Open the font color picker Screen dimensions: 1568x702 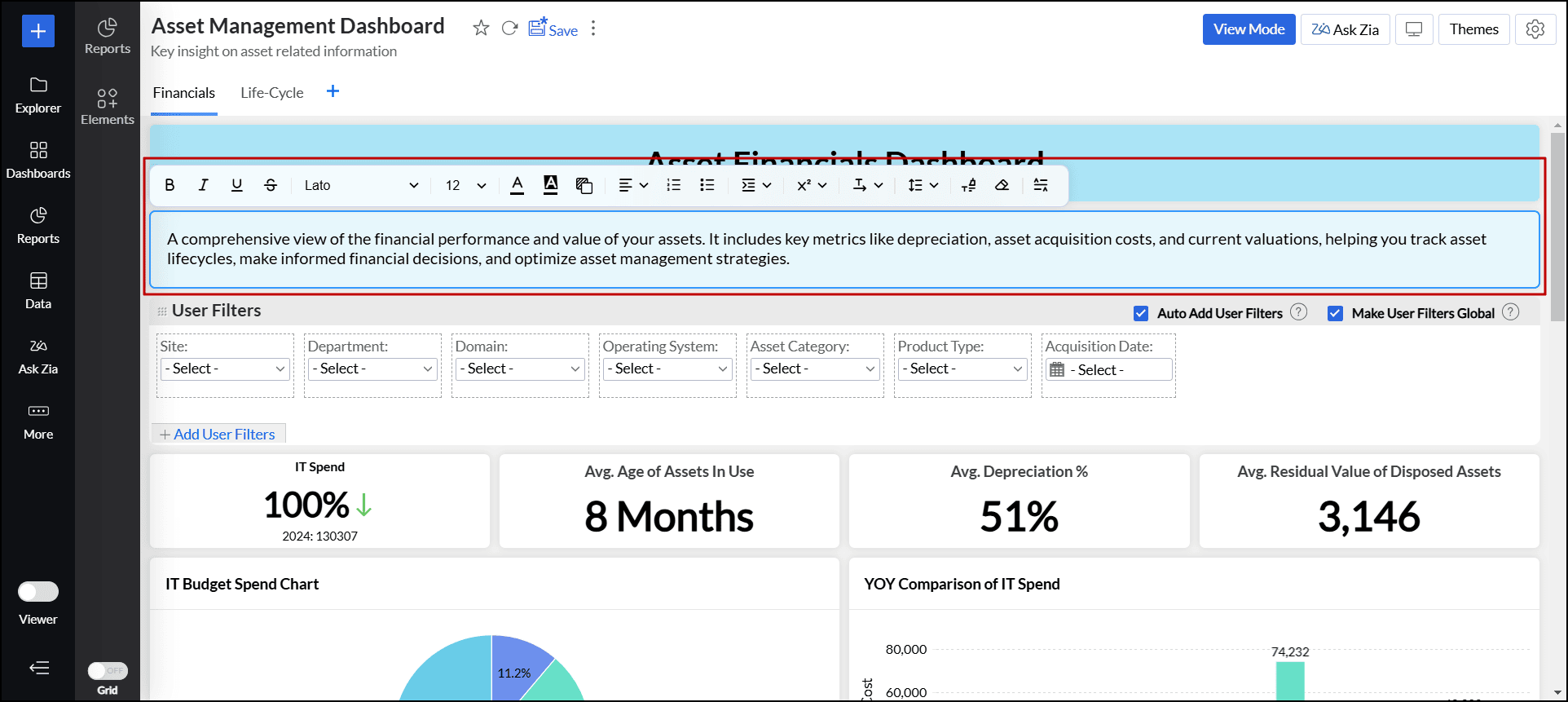[517, 185]
